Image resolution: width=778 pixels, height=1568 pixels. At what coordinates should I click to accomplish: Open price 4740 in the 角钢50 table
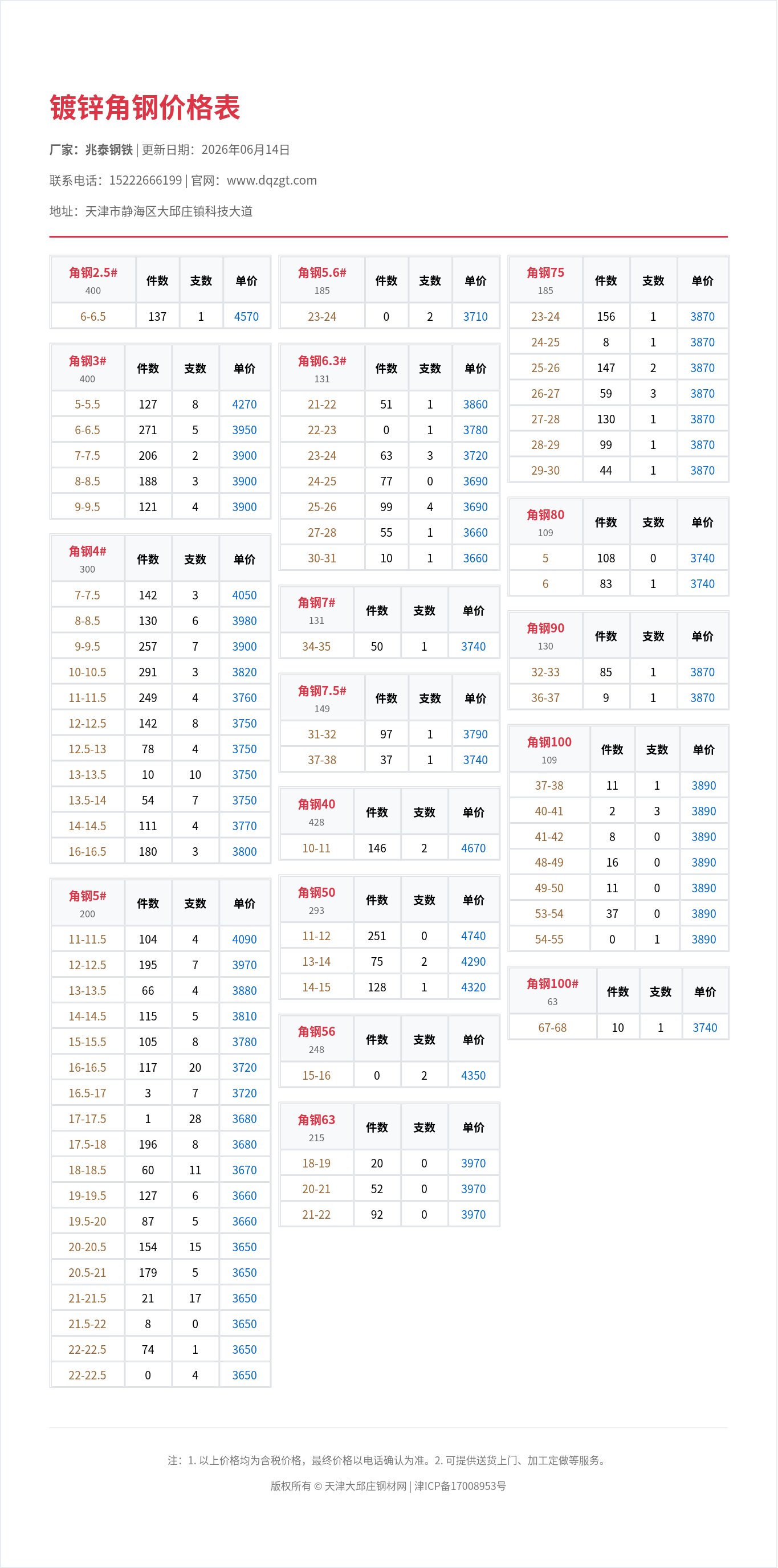pyautogui.click(x=474, y=936)
